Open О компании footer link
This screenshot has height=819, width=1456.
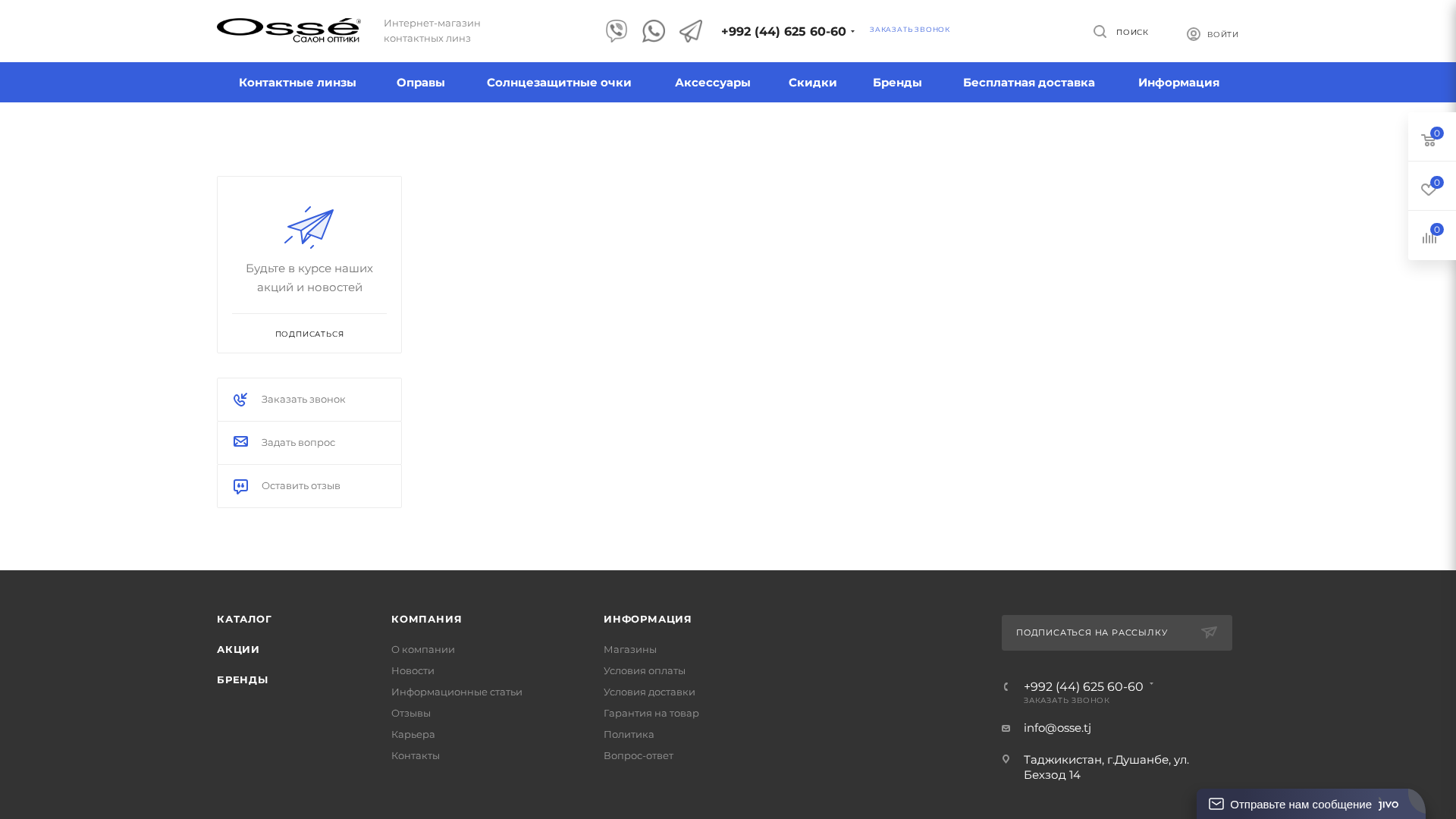(423, 650)
